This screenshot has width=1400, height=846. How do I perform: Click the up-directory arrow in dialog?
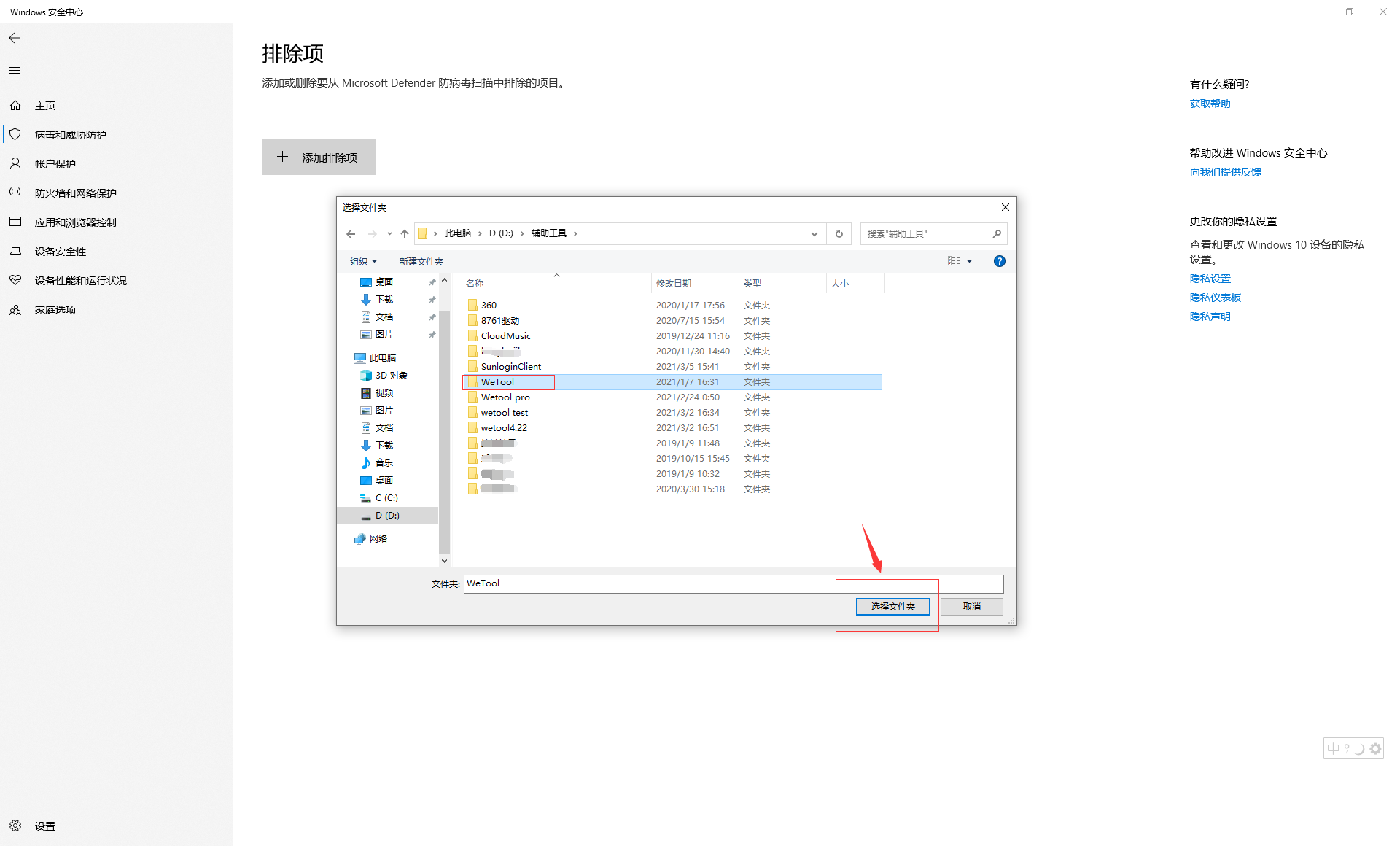coord(405,234)
